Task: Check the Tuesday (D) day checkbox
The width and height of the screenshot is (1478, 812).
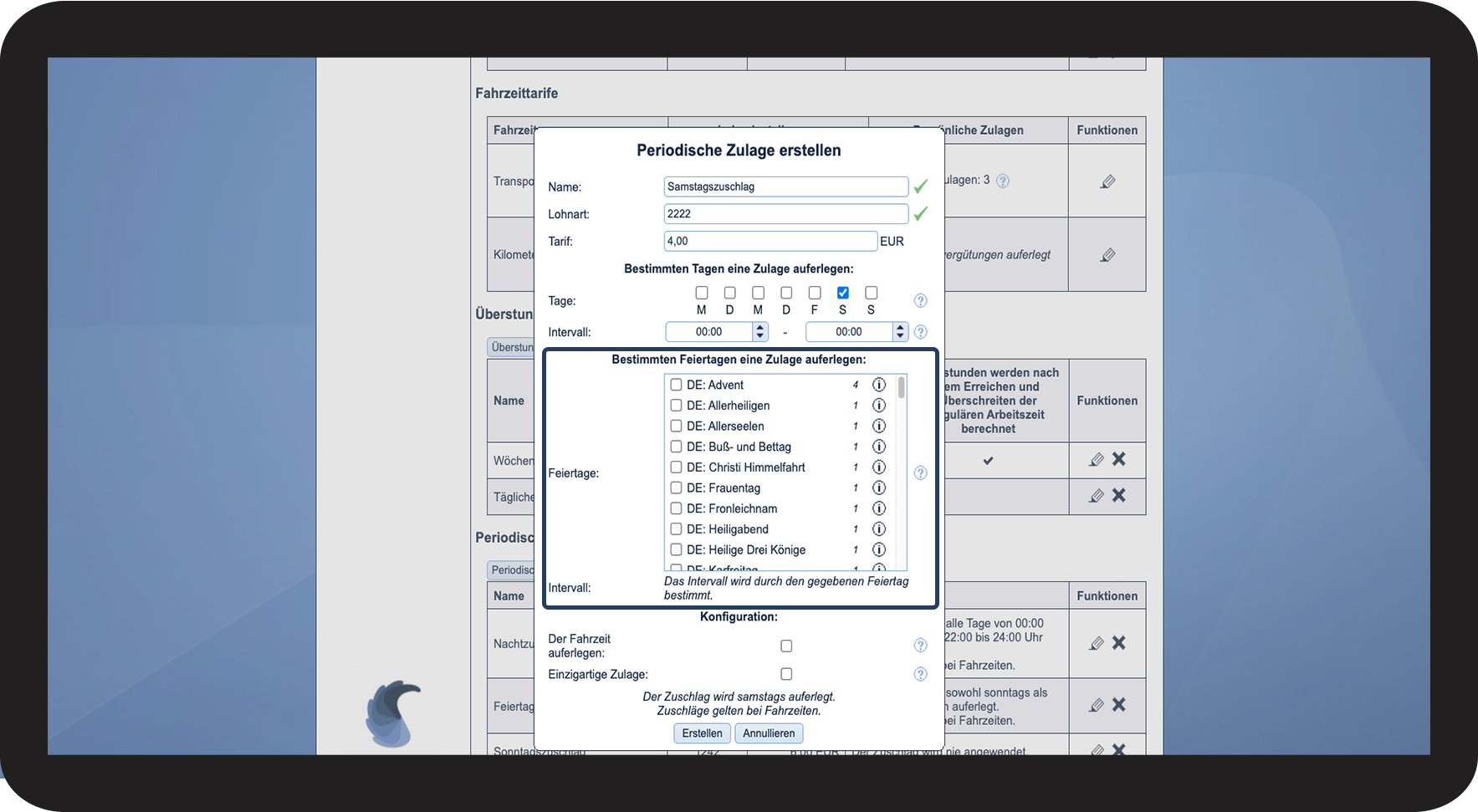Action: pyautogui.click(x=730, y=293)
